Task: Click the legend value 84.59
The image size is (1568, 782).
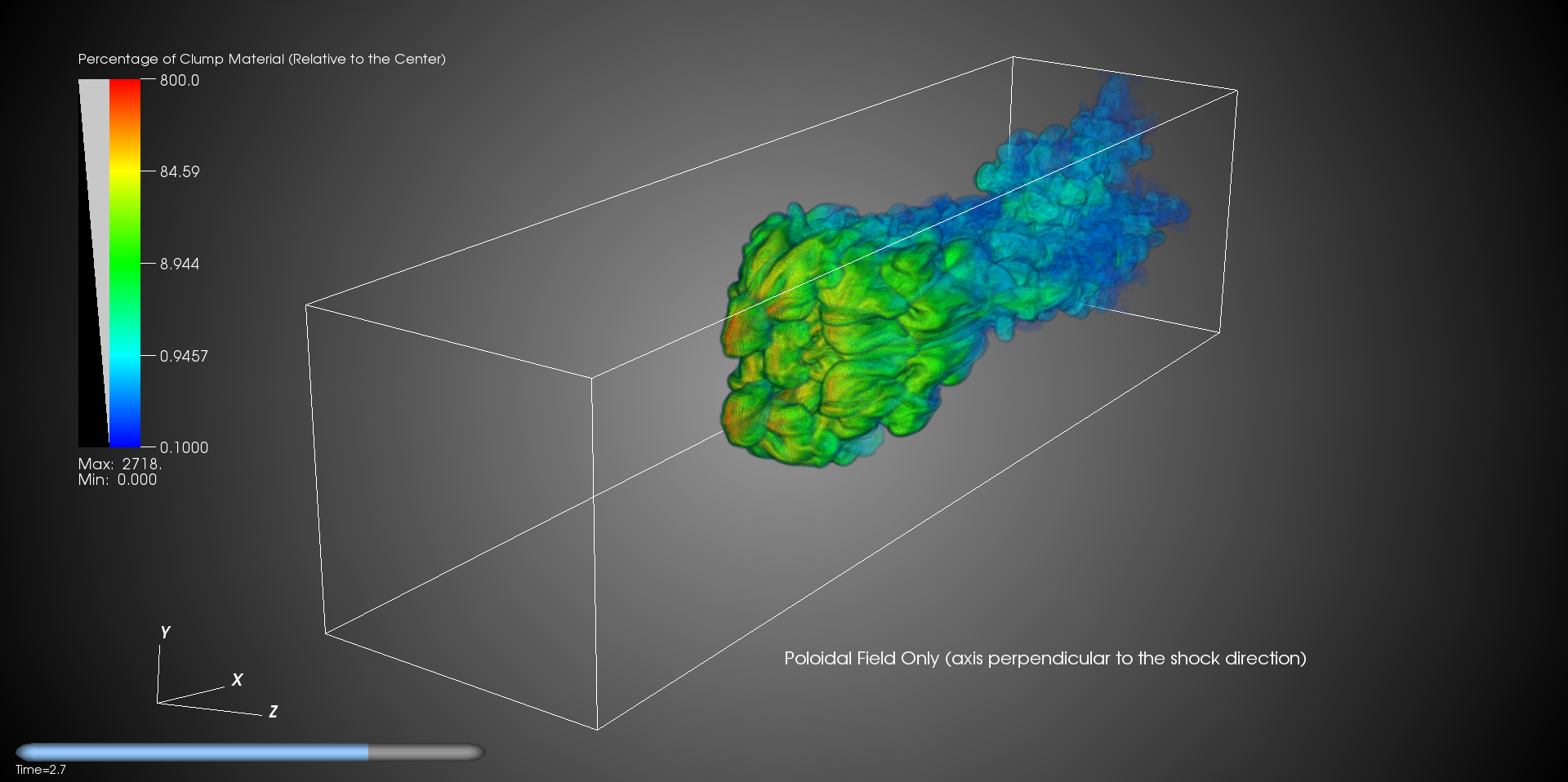Action: pos(180,171)
